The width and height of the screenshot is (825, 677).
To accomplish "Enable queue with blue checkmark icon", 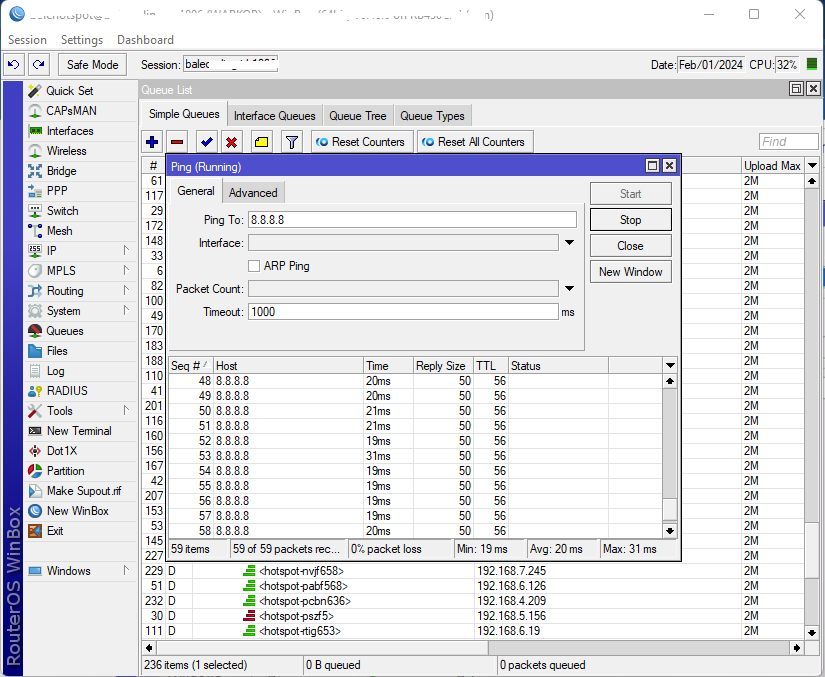I will pos(207,142).
